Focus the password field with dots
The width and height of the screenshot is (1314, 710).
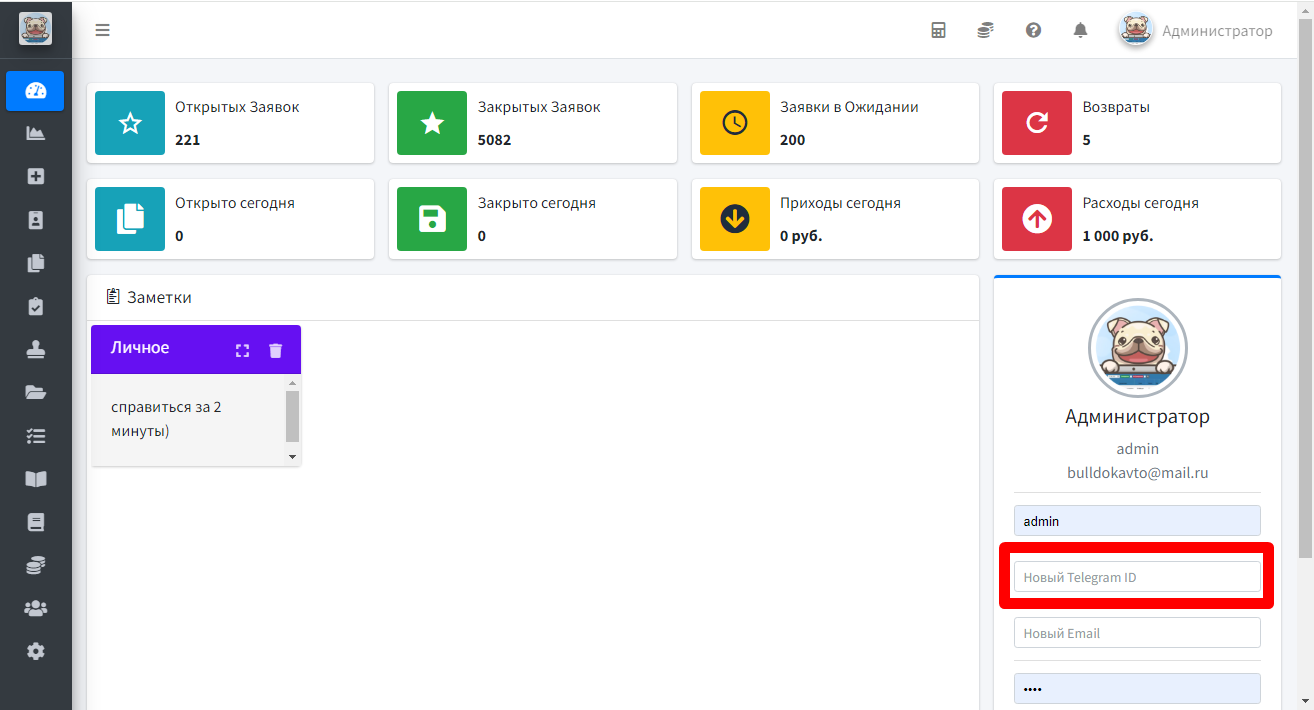[x=1137, y=689]
